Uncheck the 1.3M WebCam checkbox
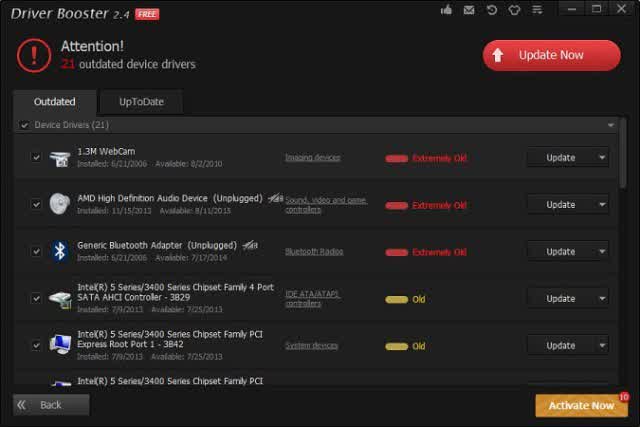 pos(36,157)
